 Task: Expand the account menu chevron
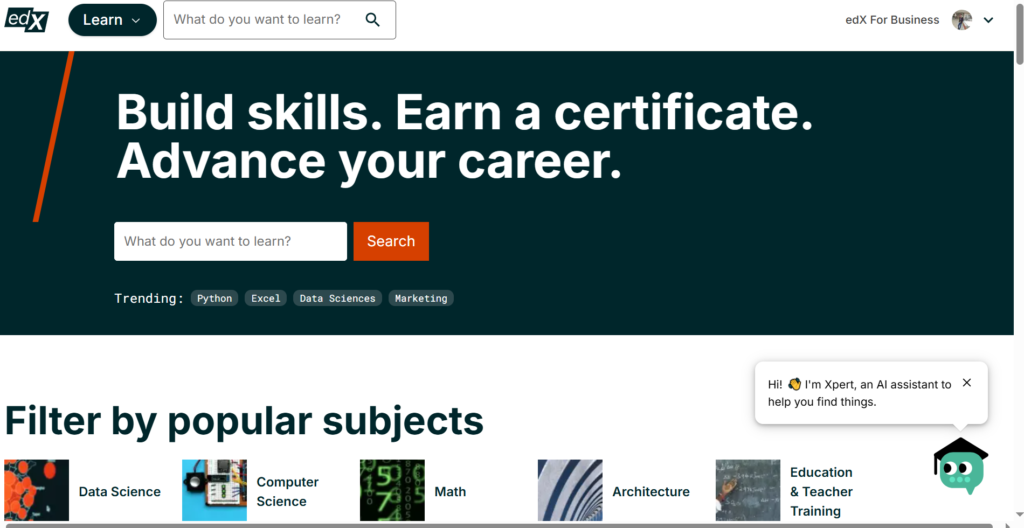click(x=989, y=20)
